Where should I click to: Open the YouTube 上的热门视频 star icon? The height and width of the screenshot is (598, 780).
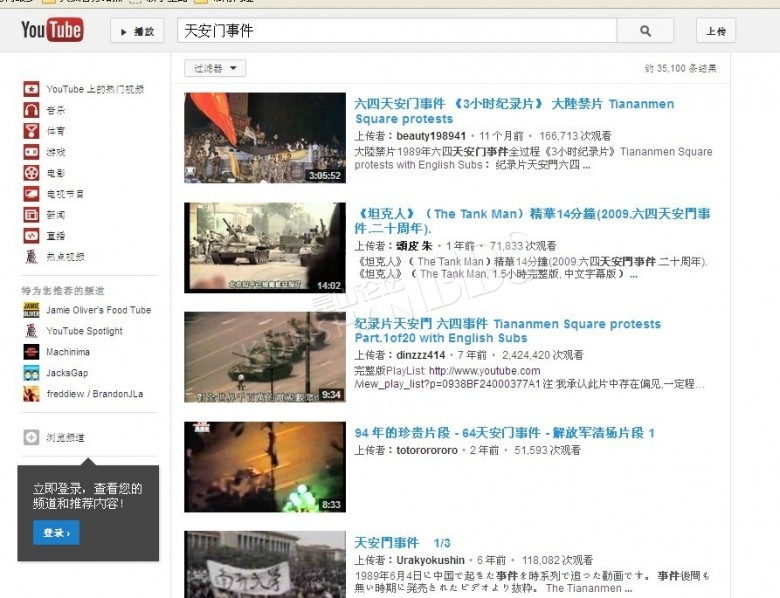31,89
